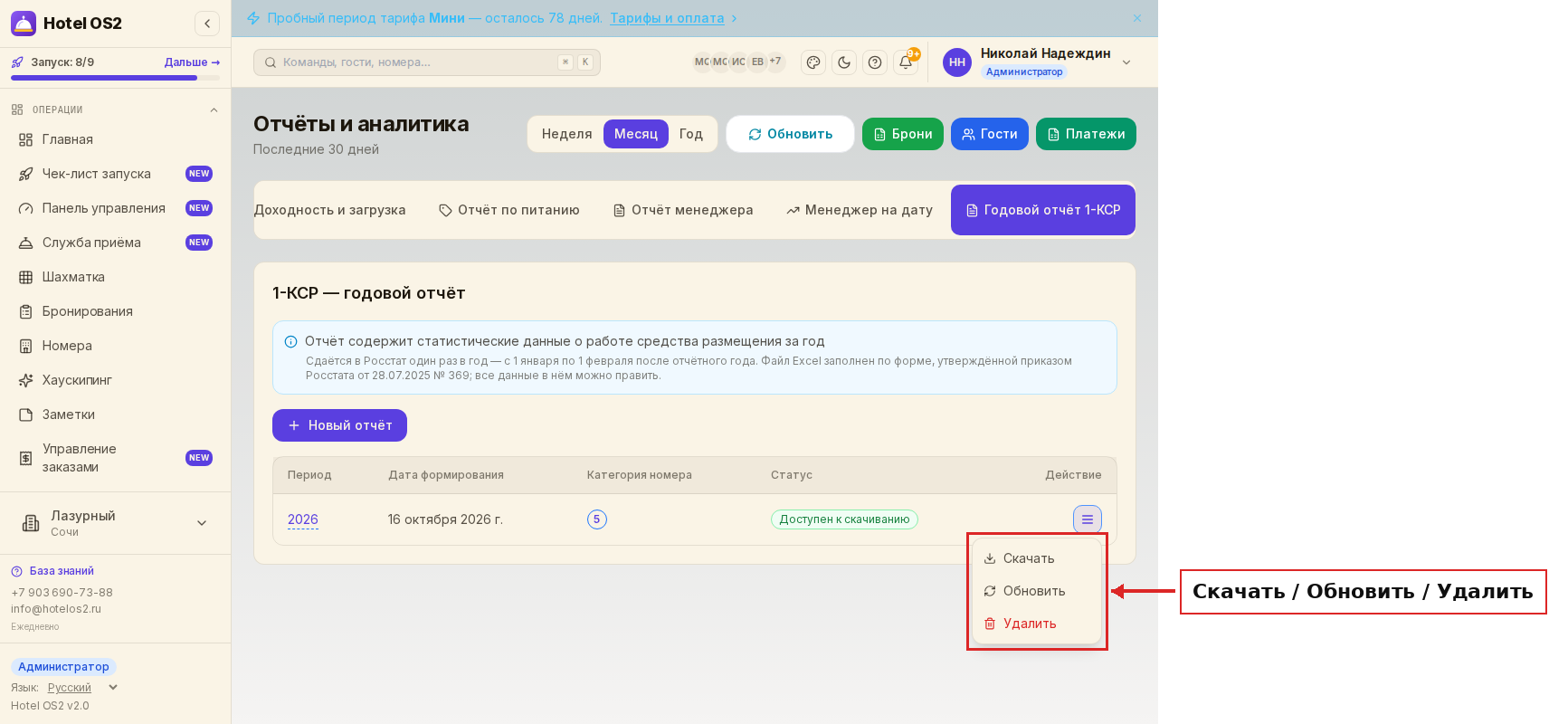This screenshot has height=724, width=1568.
Task: Open Главная in the sidebar
Action: pos(116,139)
